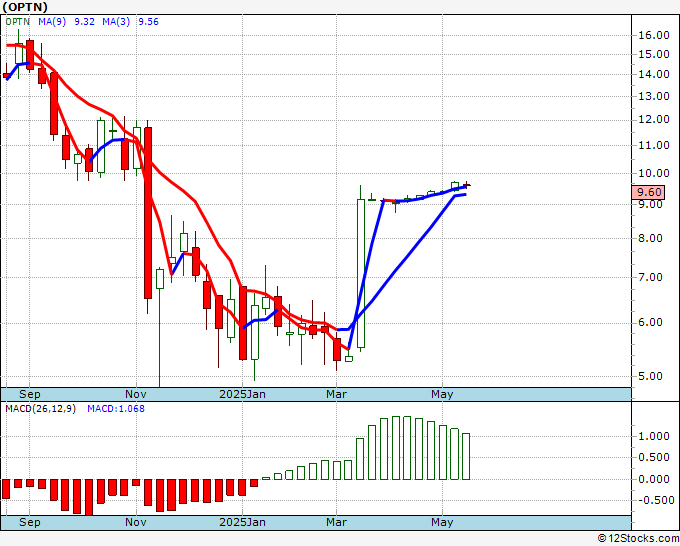
Task: Click the lowest red MACD histogram bar
Action: point(89,497)
